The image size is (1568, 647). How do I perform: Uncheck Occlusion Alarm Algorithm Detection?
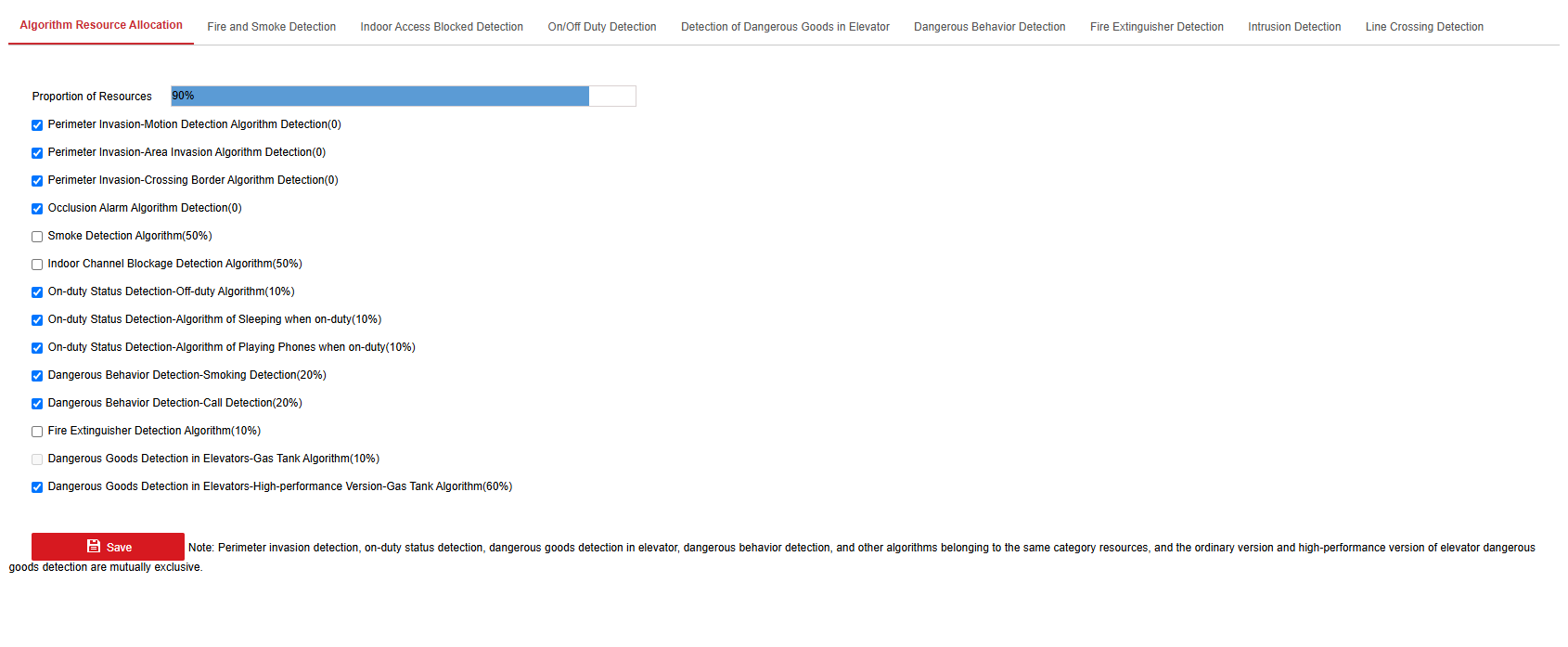37,209
